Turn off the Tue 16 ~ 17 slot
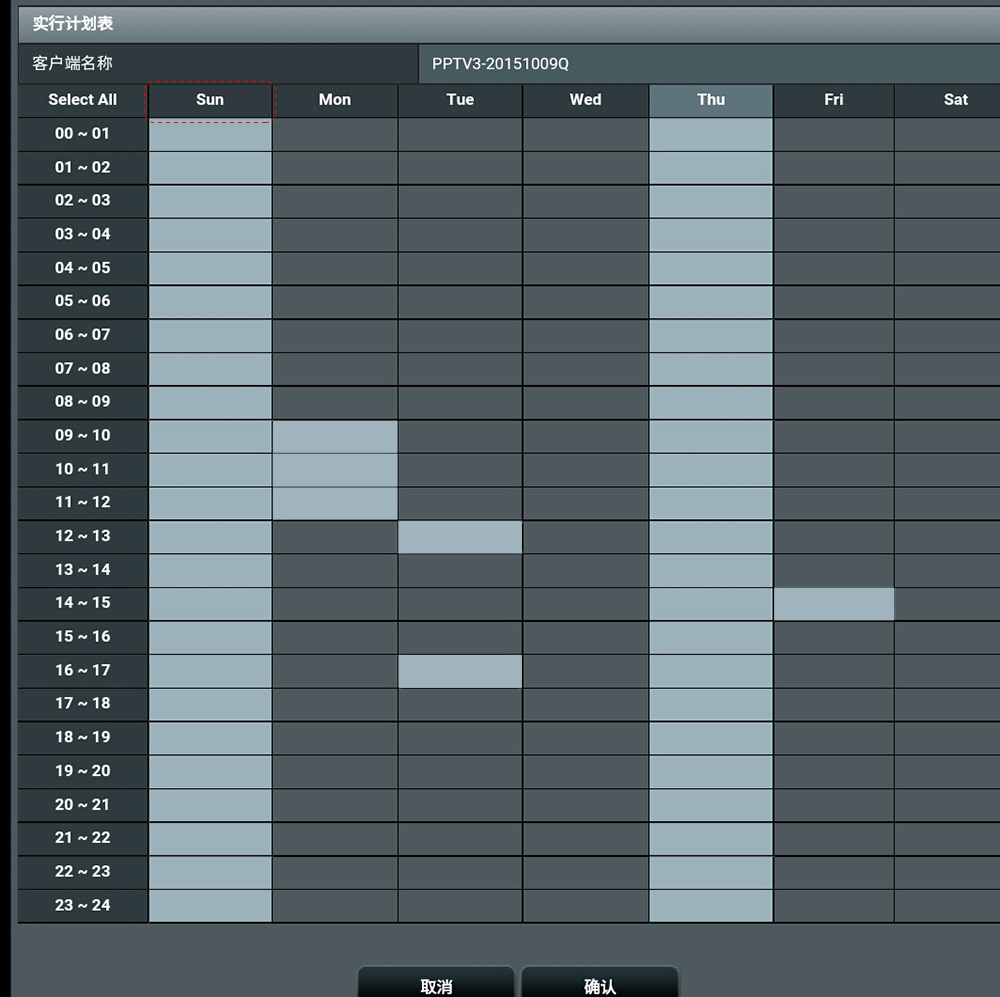 460,671
